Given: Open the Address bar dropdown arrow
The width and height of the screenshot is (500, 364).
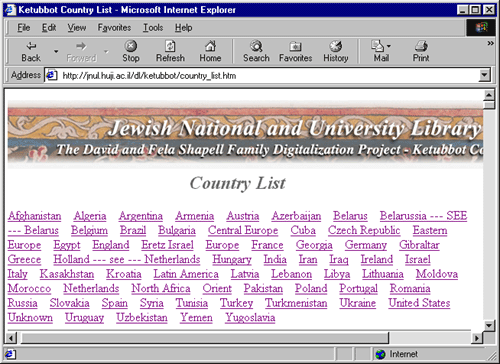Looking at the screenshot, I should pyautogui.click(x=485, y=75).
